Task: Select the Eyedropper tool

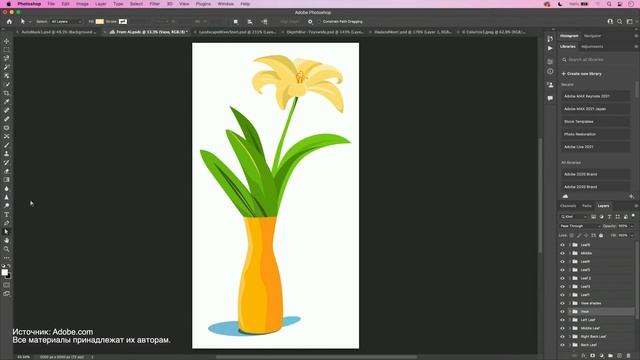Action: [x=7, y=102]
